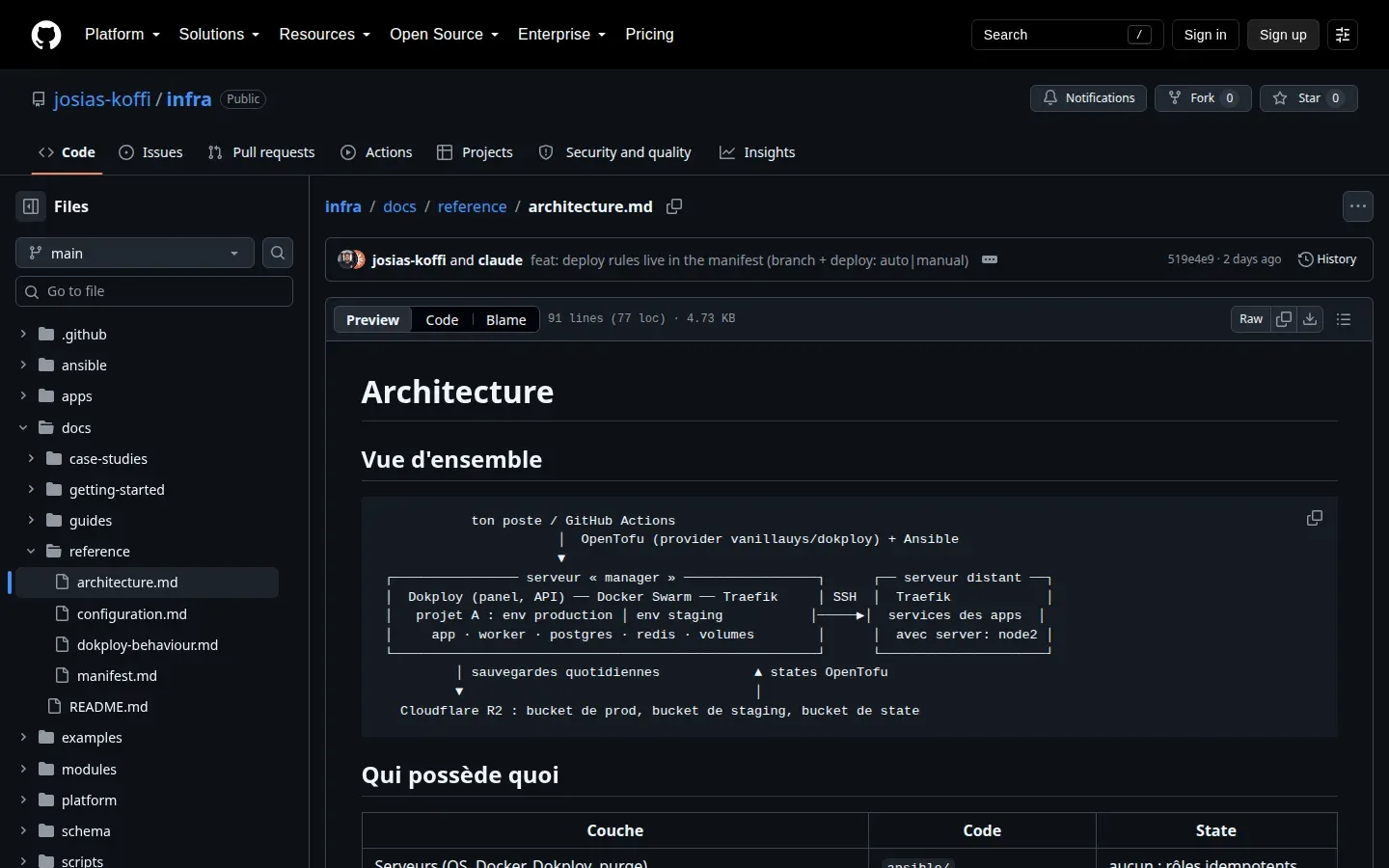Click the Notifications bell button
1389x868 pixels.
pos(1088,98)
